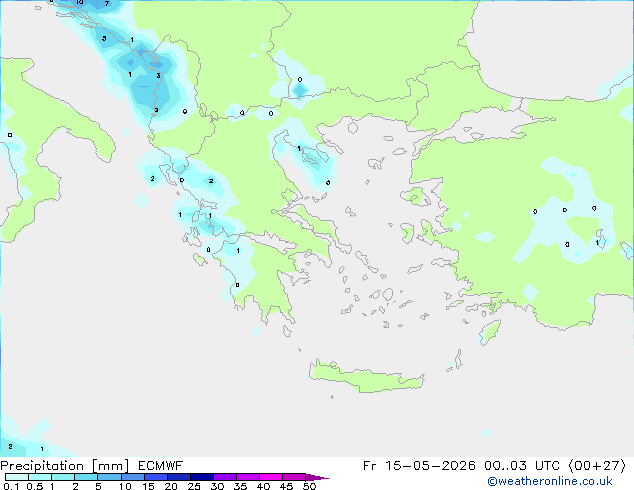Click the '15' legend scale label
The height and width of the screenshot is (490, 634).
coord(148,486)
